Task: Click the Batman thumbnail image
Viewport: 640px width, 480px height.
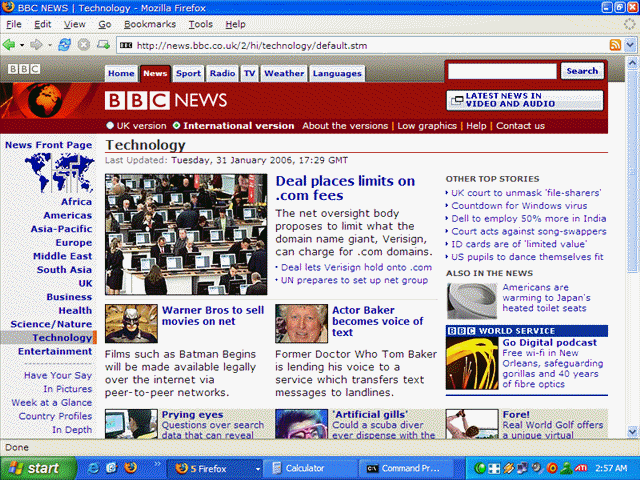Action: pyautogui.click(x=131, y=323)
